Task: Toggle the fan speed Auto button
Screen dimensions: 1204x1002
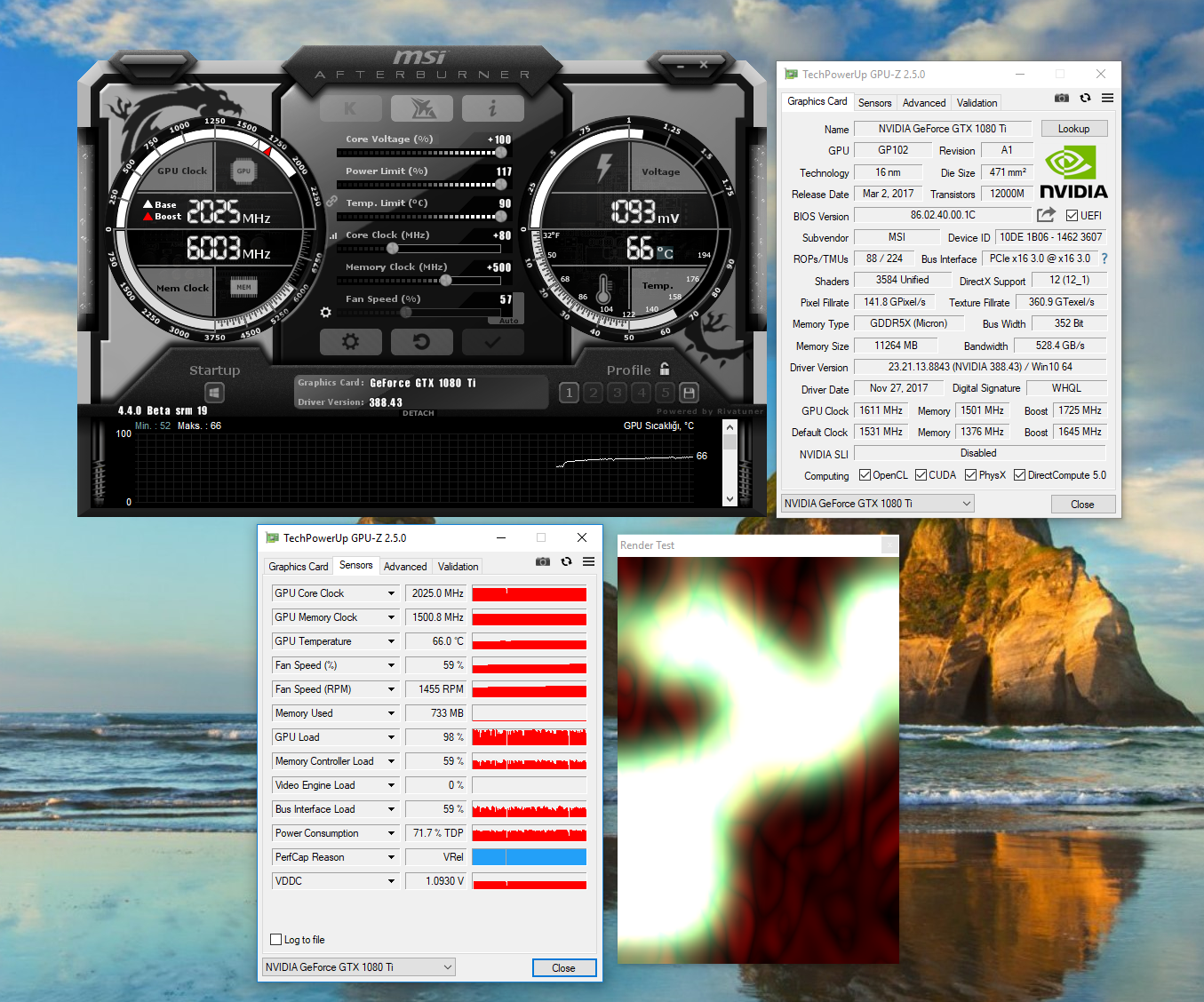Action: click(508, 321)
